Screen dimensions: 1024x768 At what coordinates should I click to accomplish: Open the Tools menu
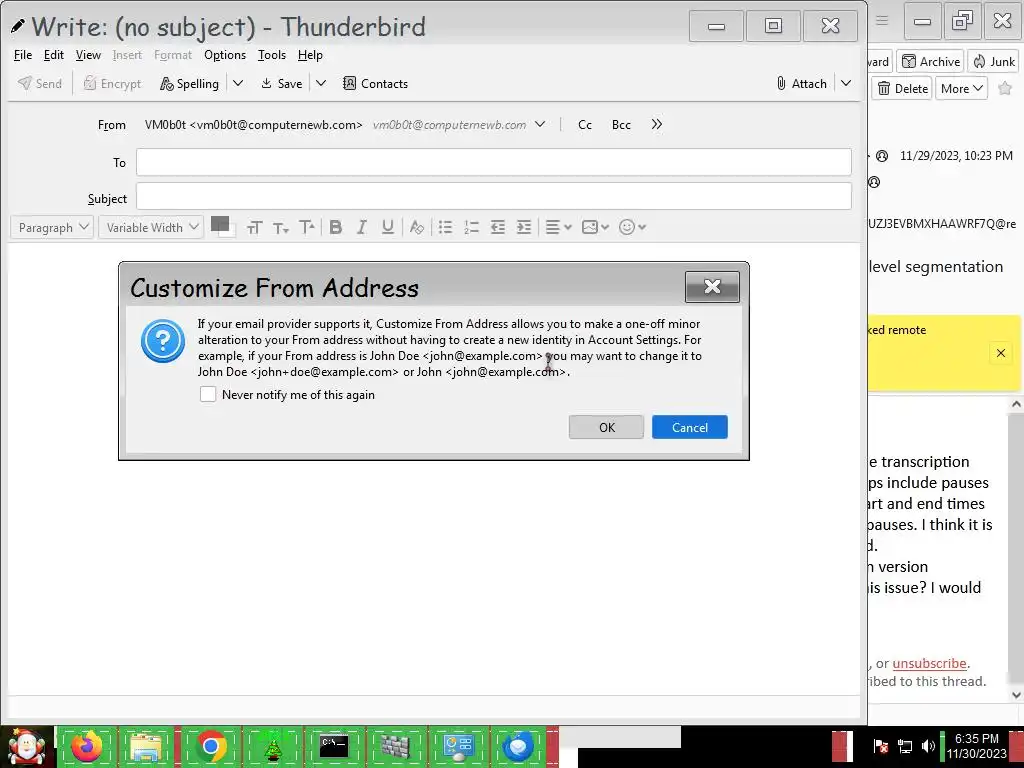point(272,55)
